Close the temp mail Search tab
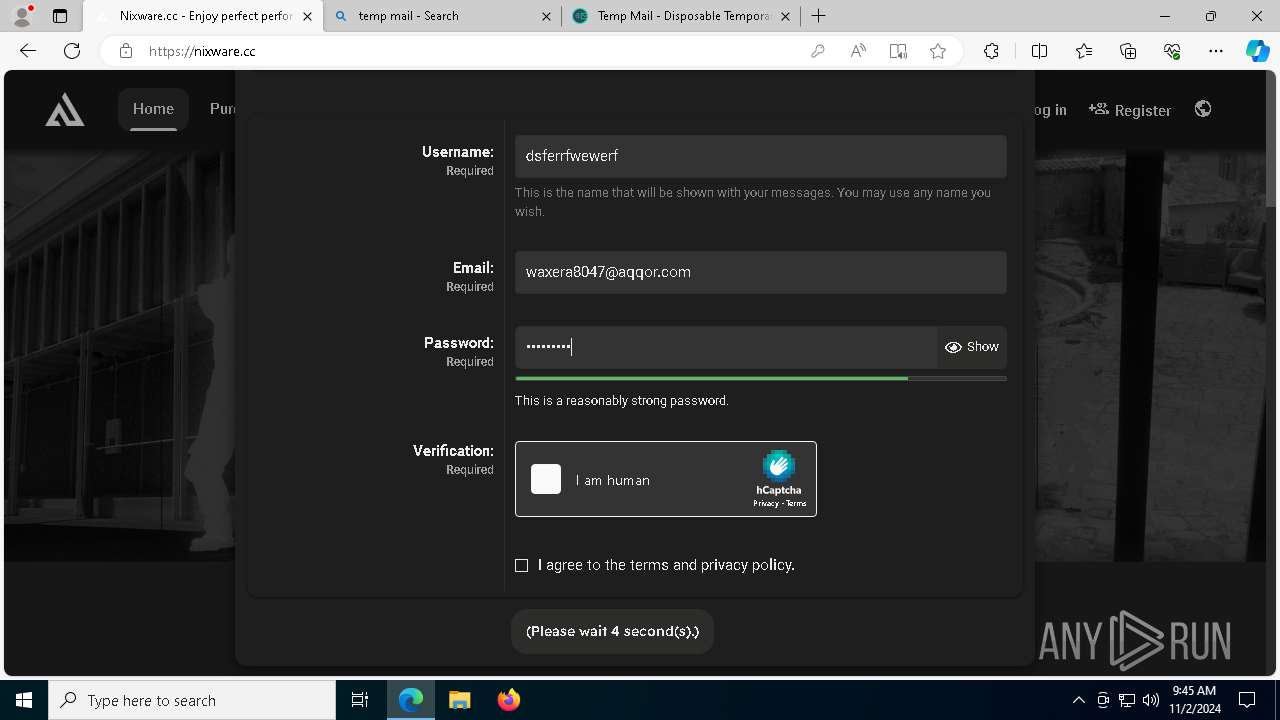Viewport: 1280px width, 720px height. click(x=546, y=16)
